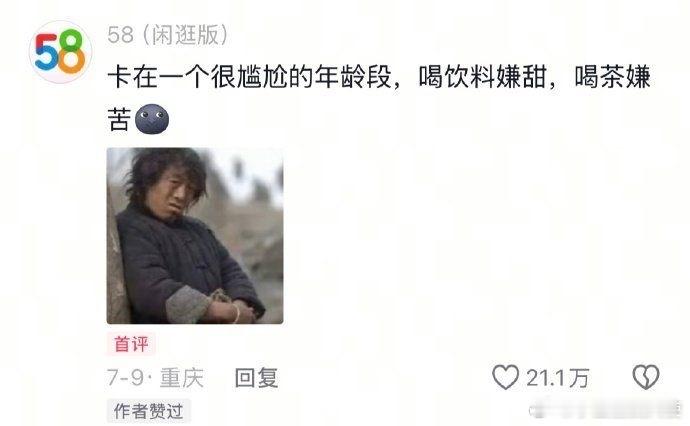The width and height of the screenshot is (690, 426).
Task: Dislike the comment with the broken heart icon
Action: [x=646, y=377]
